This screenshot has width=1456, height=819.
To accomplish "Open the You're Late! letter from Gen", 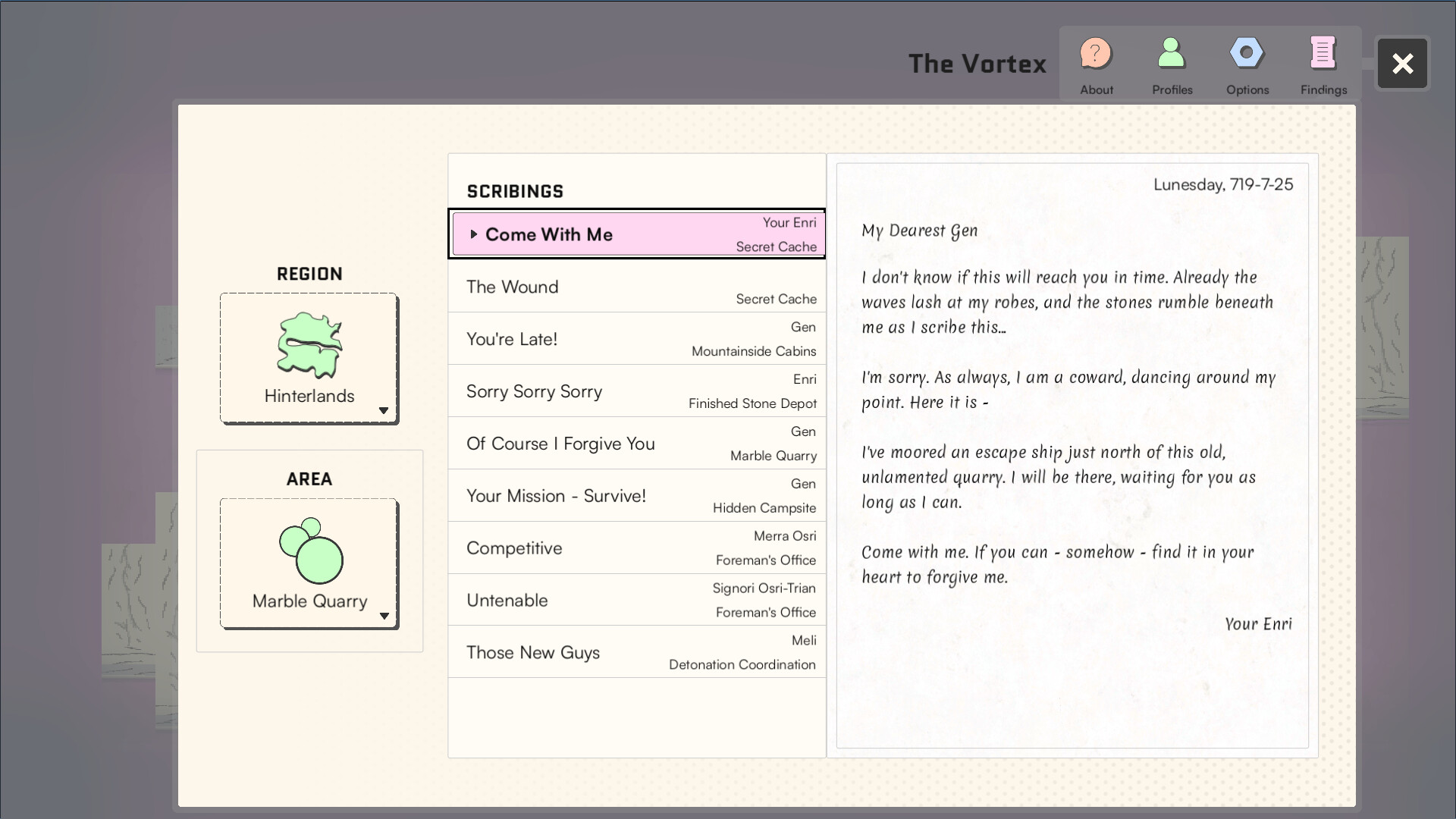I will [x=637, y=338].
